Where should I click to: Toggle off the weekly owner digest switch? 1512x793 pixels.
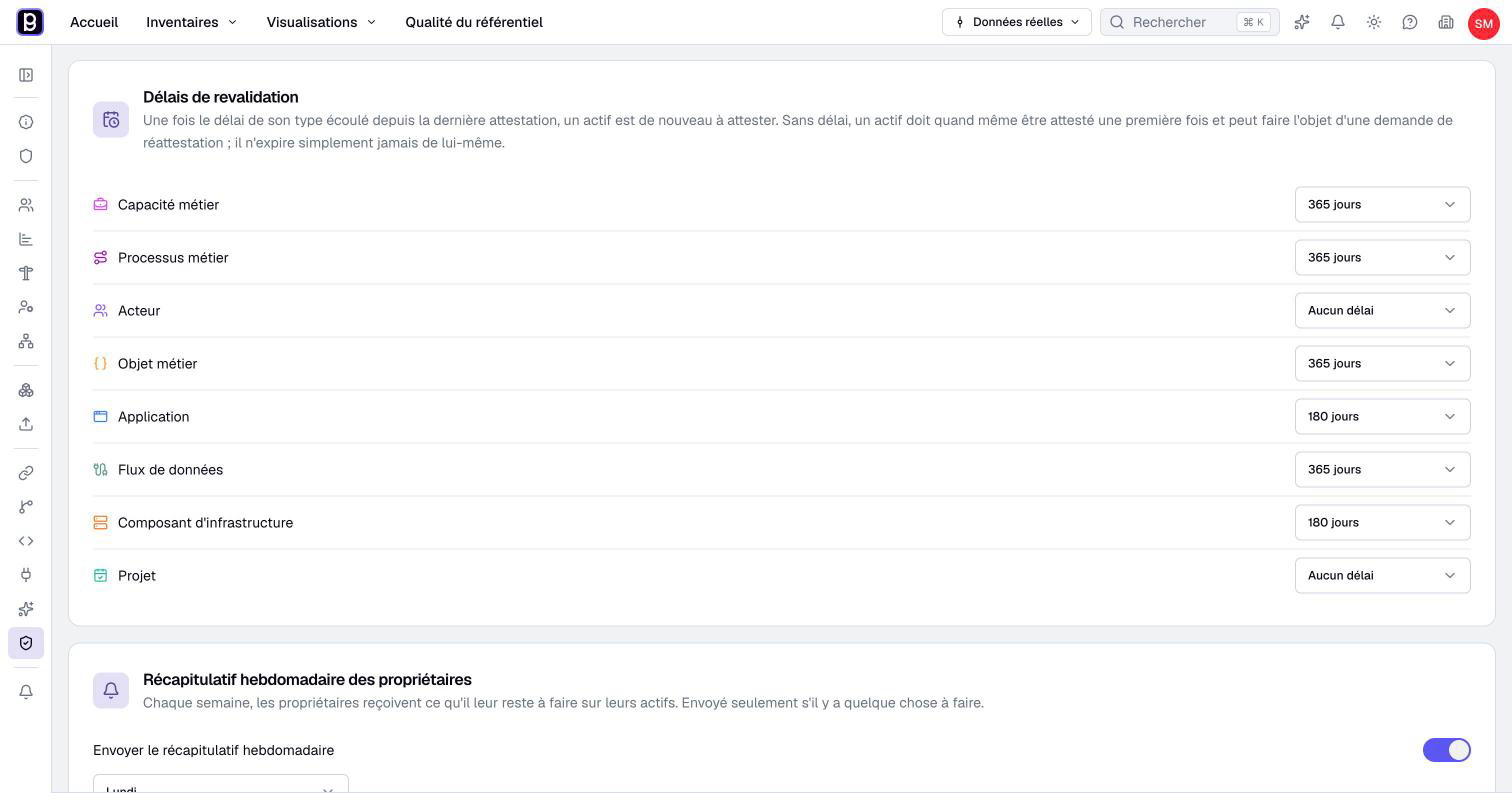click(x=1447, y=750)
